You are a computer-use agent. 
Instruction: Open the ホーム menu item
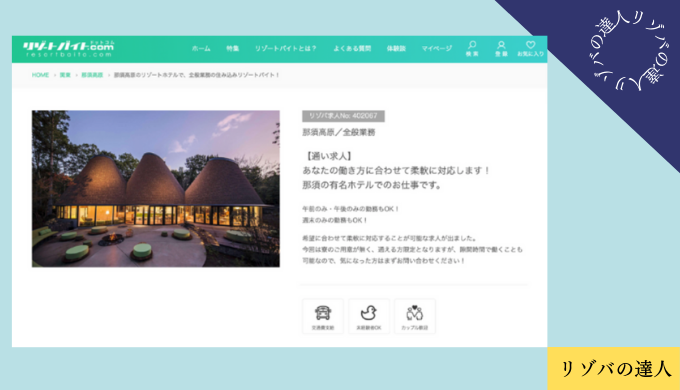point(201,49)
